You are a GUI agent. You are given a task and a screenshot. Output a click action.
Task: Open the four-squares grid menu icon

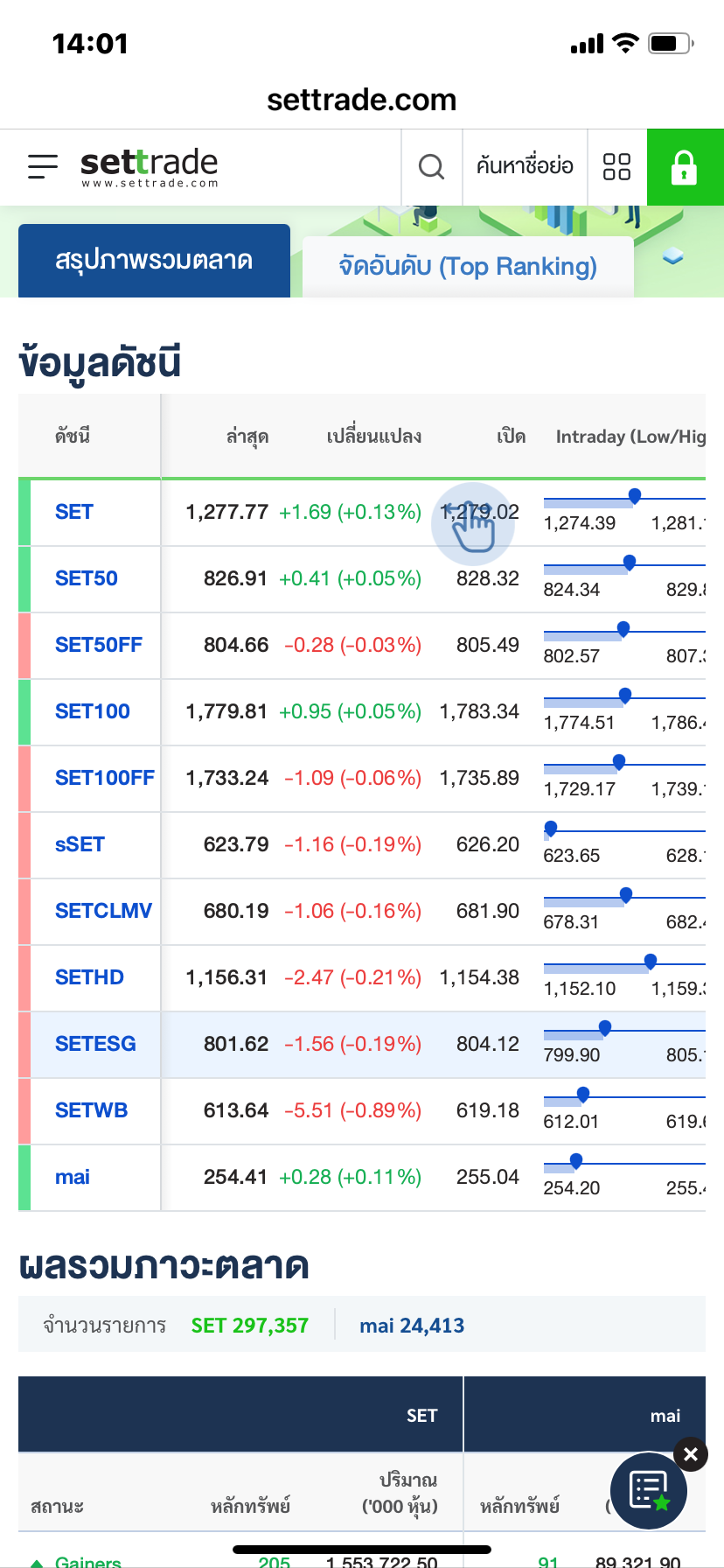pos(616,166)
